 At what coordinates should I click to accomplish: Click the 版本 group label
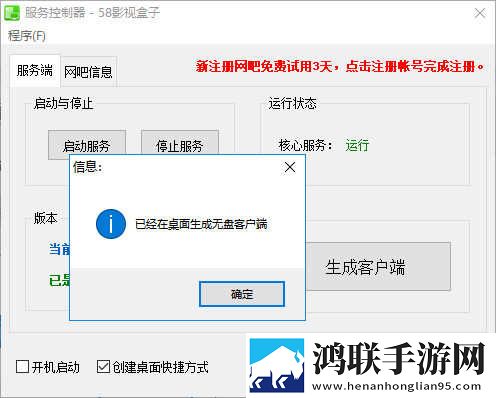tap(46, 219)
